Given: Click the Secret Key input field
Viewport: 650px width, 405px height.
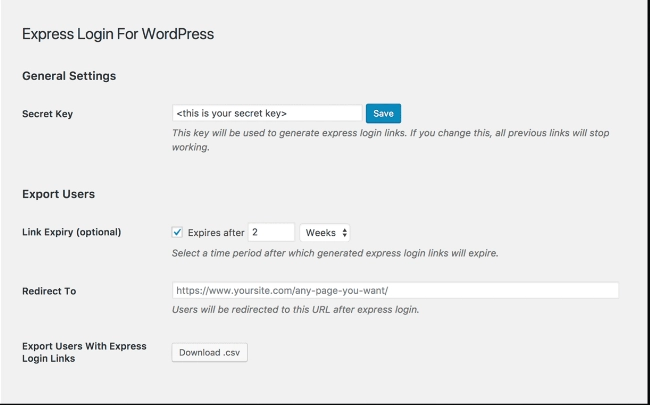Looking at the screenshot, I should 267,113.
